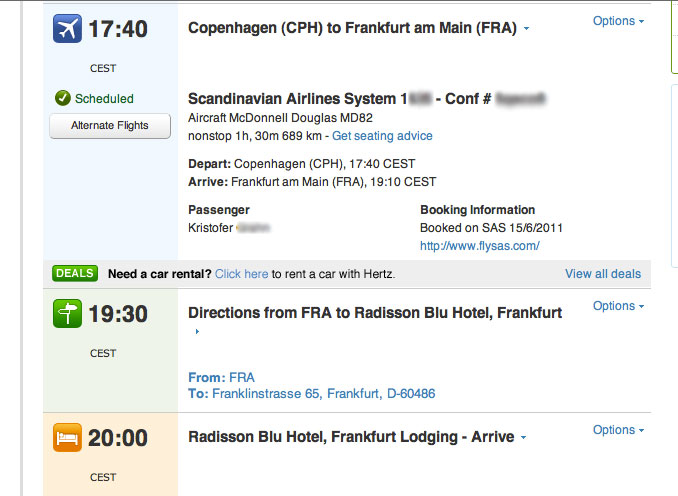Click the green DEALS badge
This screenshot has height=496, width=678.
(x=75, y=273)
